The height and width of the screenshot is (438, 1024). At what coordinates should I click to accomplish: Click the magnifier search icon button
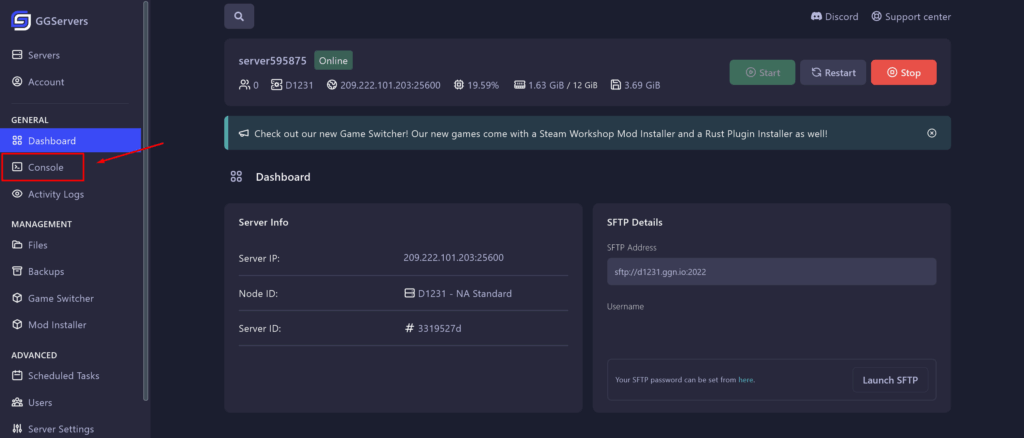239,16
